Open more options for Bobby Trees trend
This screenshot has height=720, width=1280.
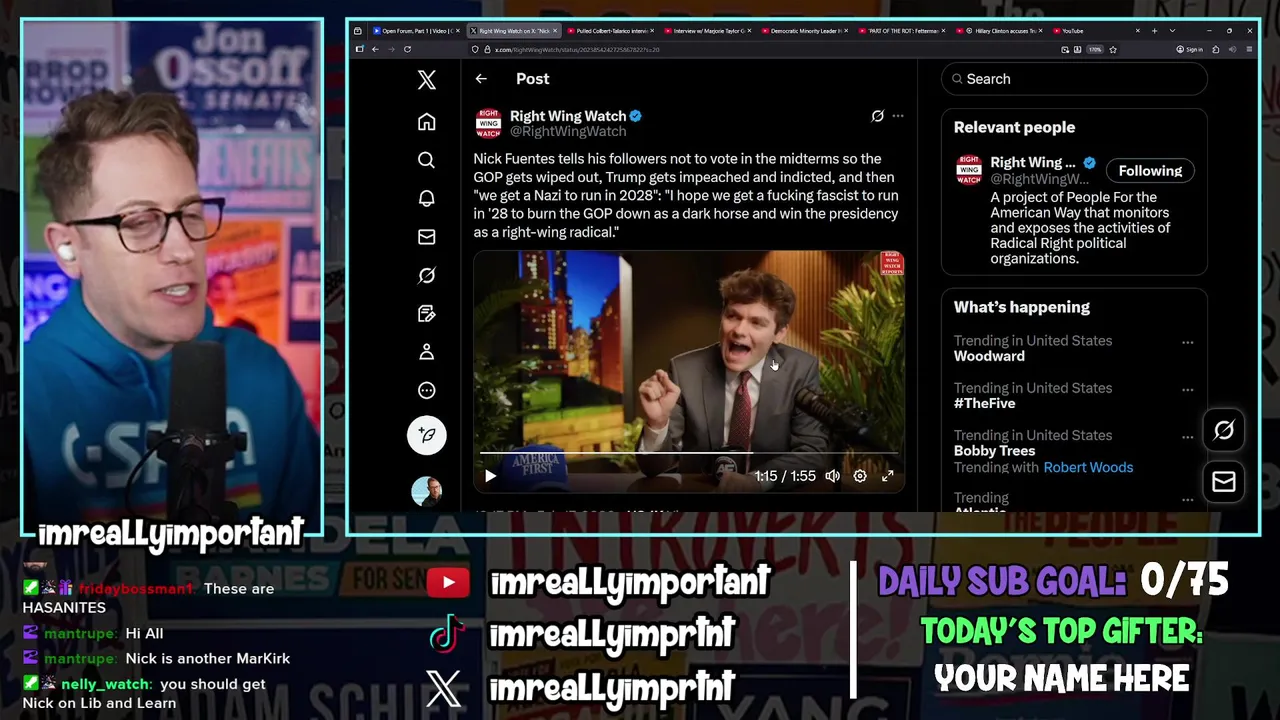pos(1187,437)
